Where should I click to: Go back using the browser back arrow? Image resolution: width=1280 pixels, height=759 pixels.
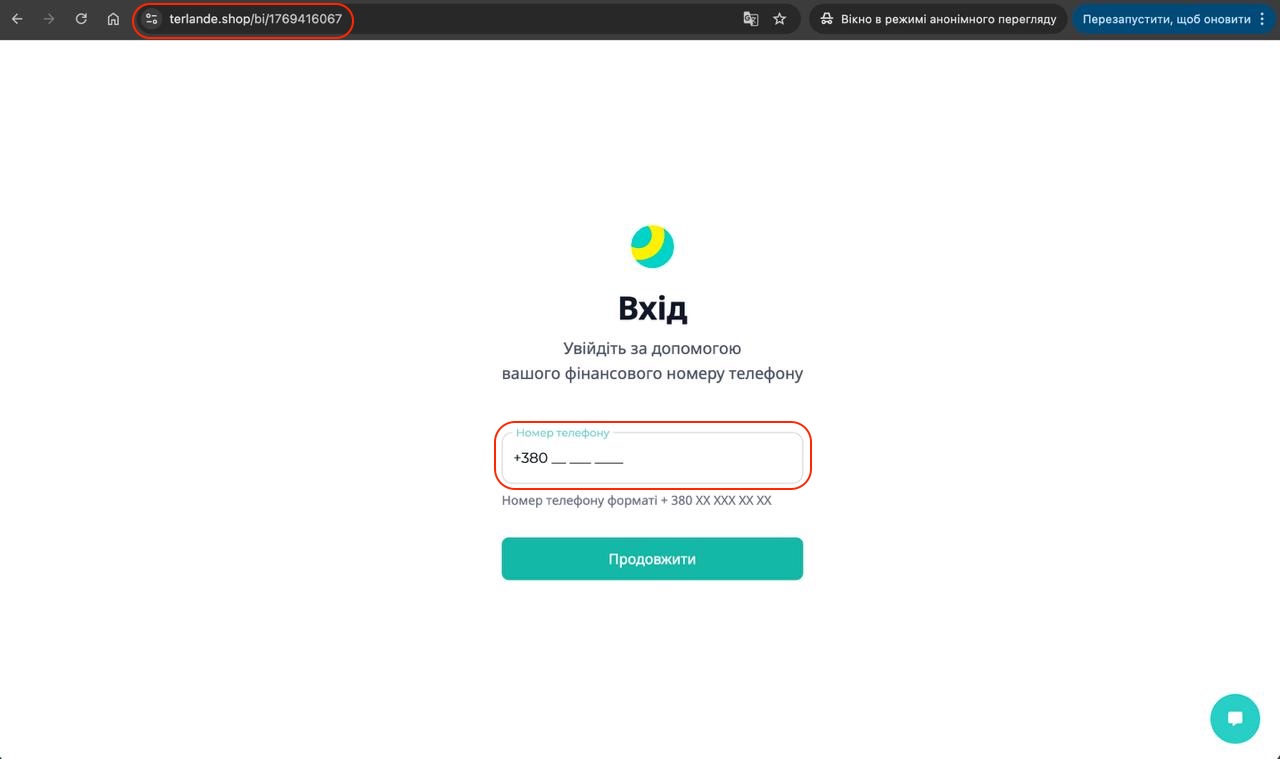click(17, 19)
